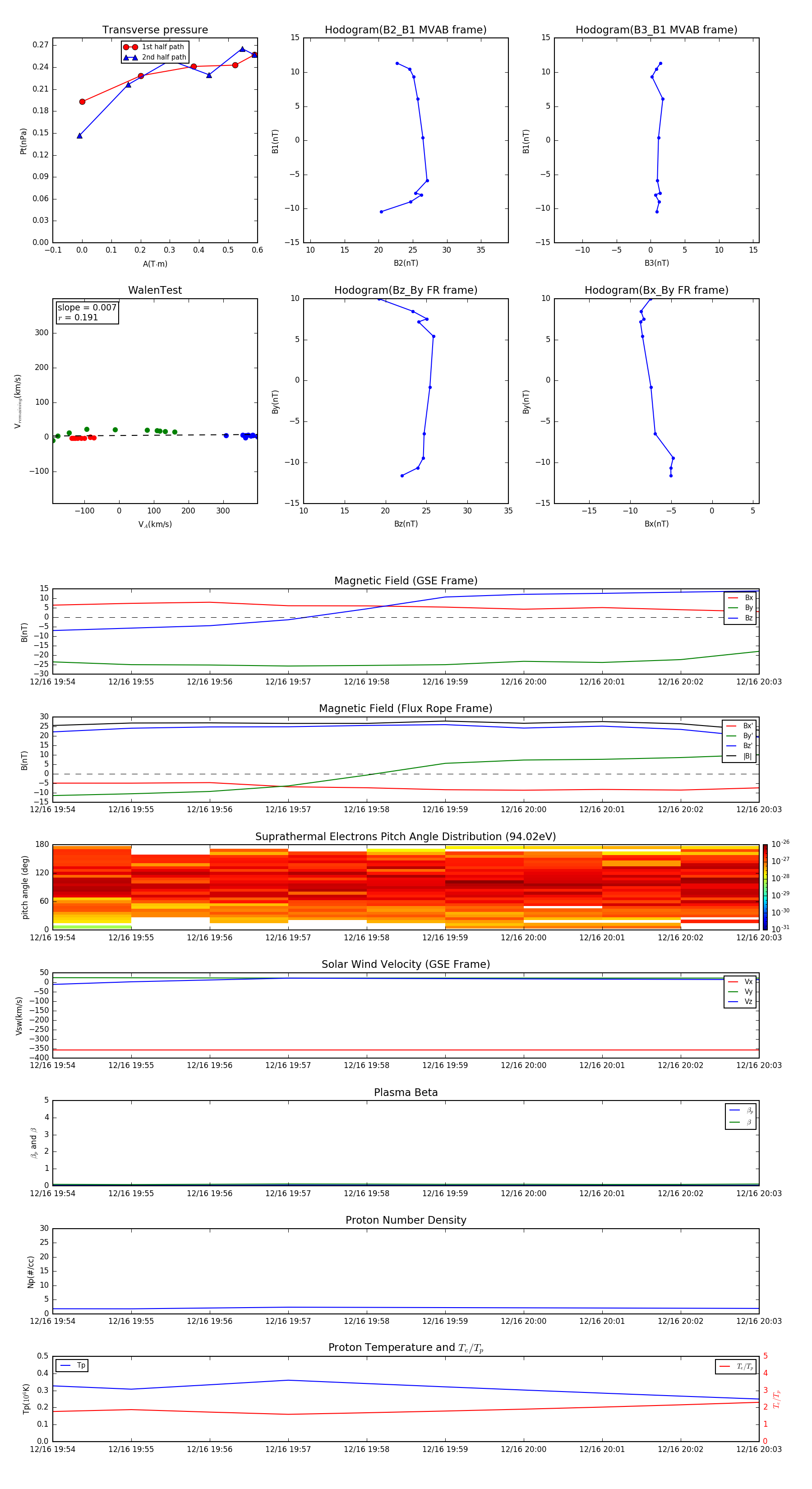Viewport: 812px width, 1489px height.
Task: Select β entry in Plasma Beta legend
Action: click(x=741, y=1122)
